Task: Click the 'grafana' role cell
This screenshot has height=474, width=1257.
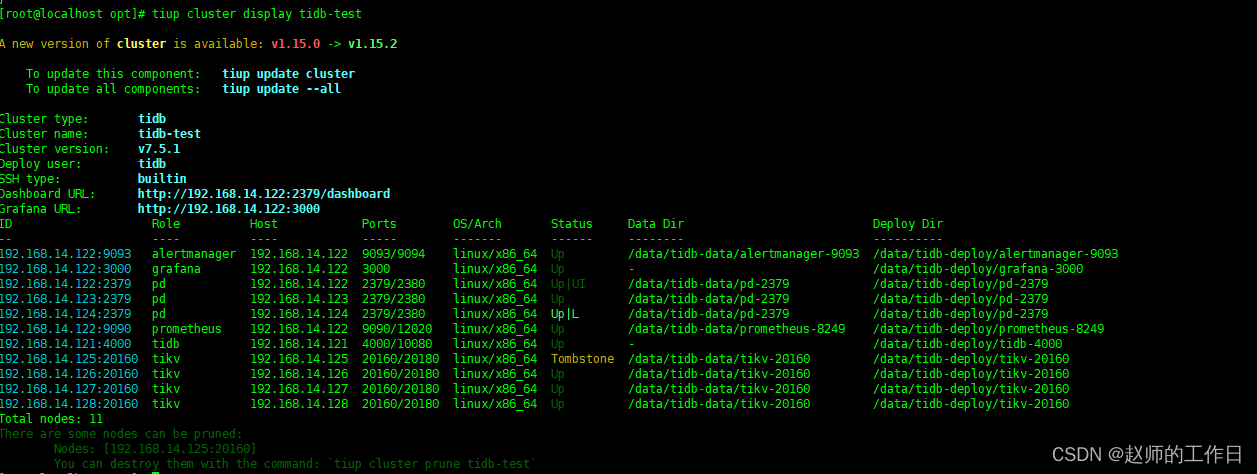Action: pos(176,269)
